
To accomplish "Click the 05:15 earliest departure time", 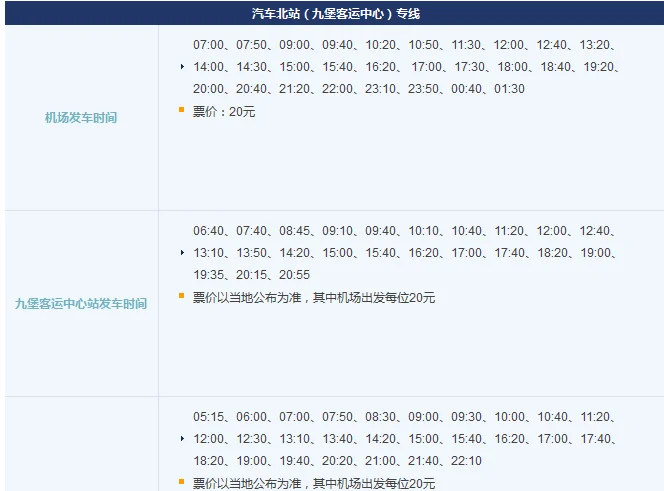I will click(x=210, y=417).
